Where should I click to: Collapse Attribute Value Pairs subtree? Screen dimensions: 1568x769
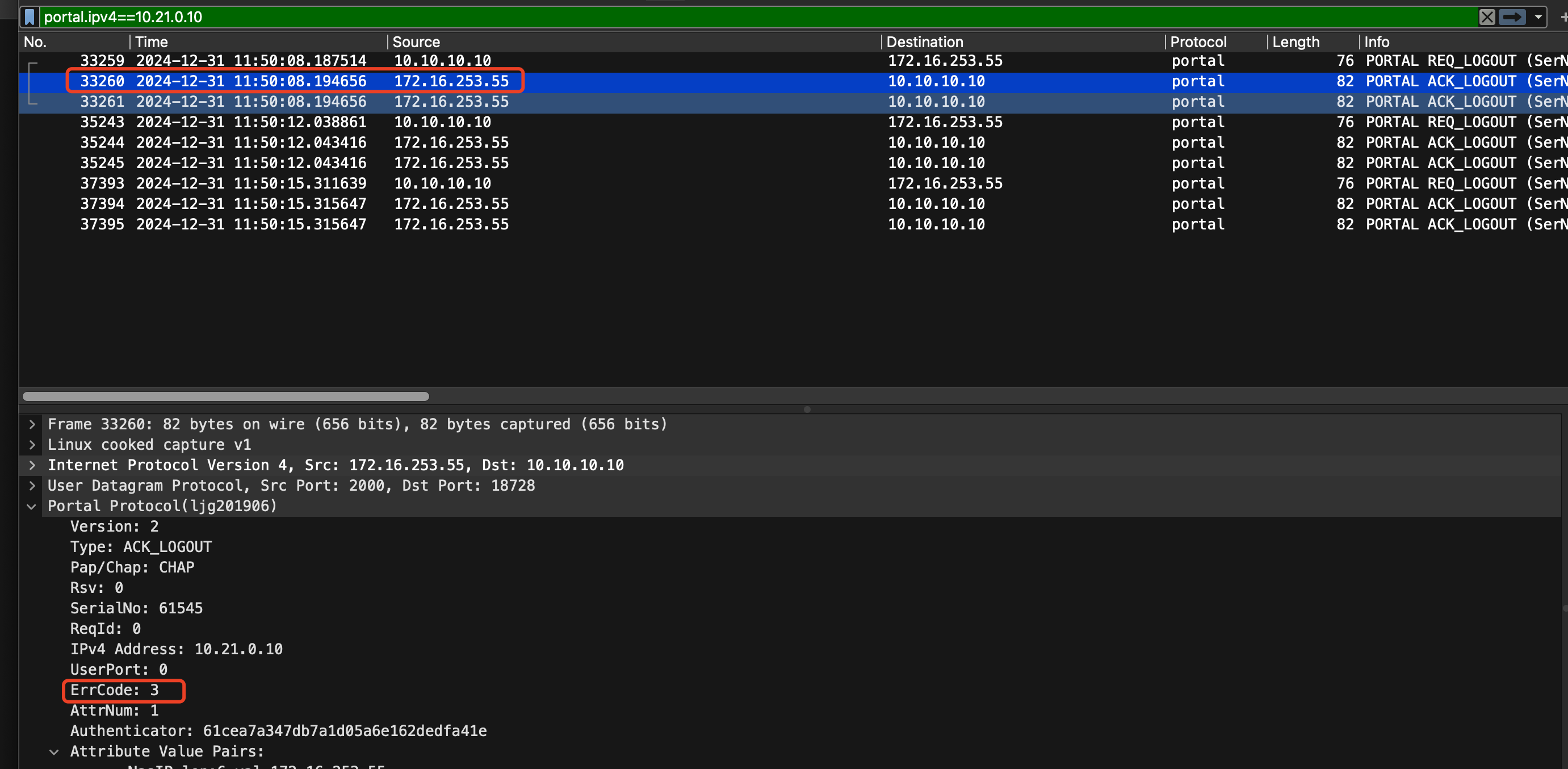tap(54, 752)
